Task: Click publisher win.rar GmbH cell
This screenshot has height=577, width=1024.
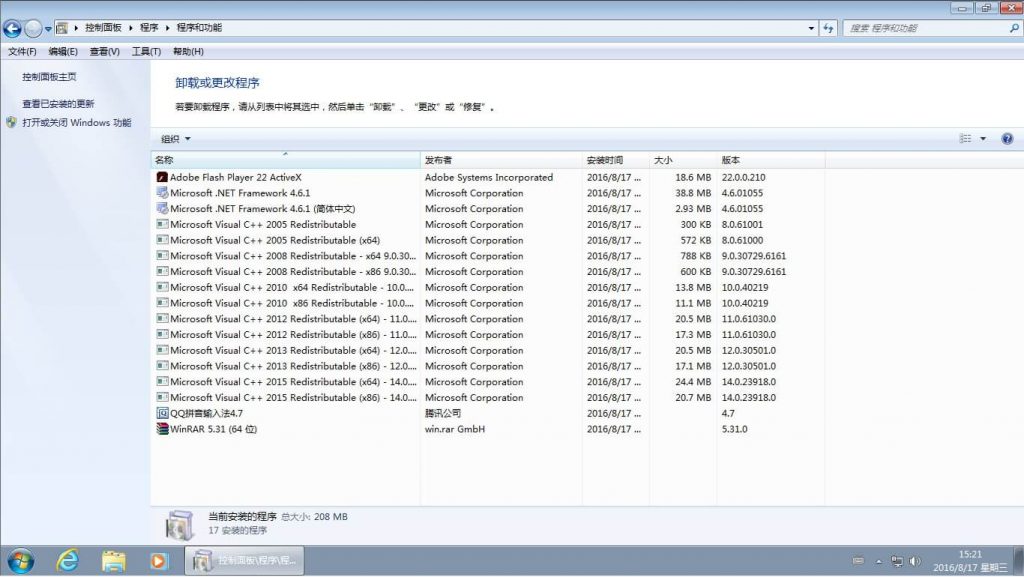Action: click(455, 429)
